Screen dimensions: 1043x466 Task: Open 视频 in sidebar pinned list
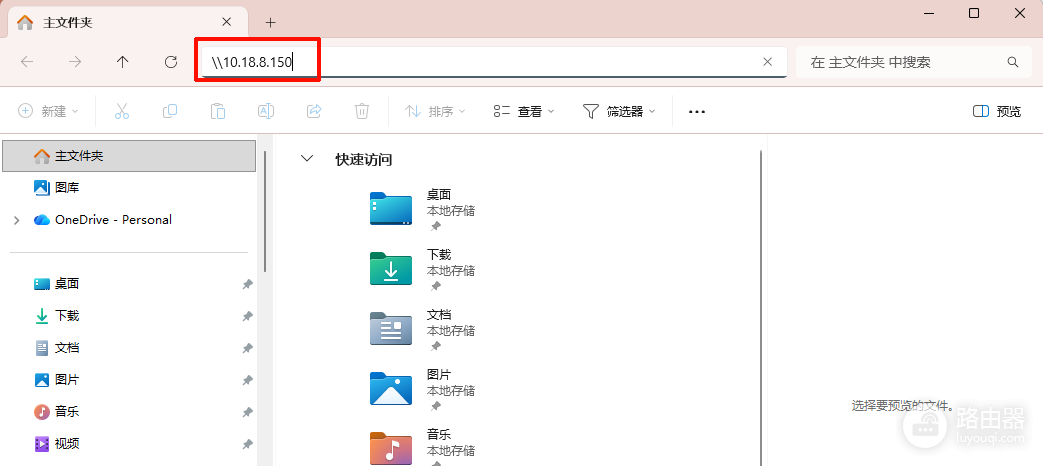(57, 443)
